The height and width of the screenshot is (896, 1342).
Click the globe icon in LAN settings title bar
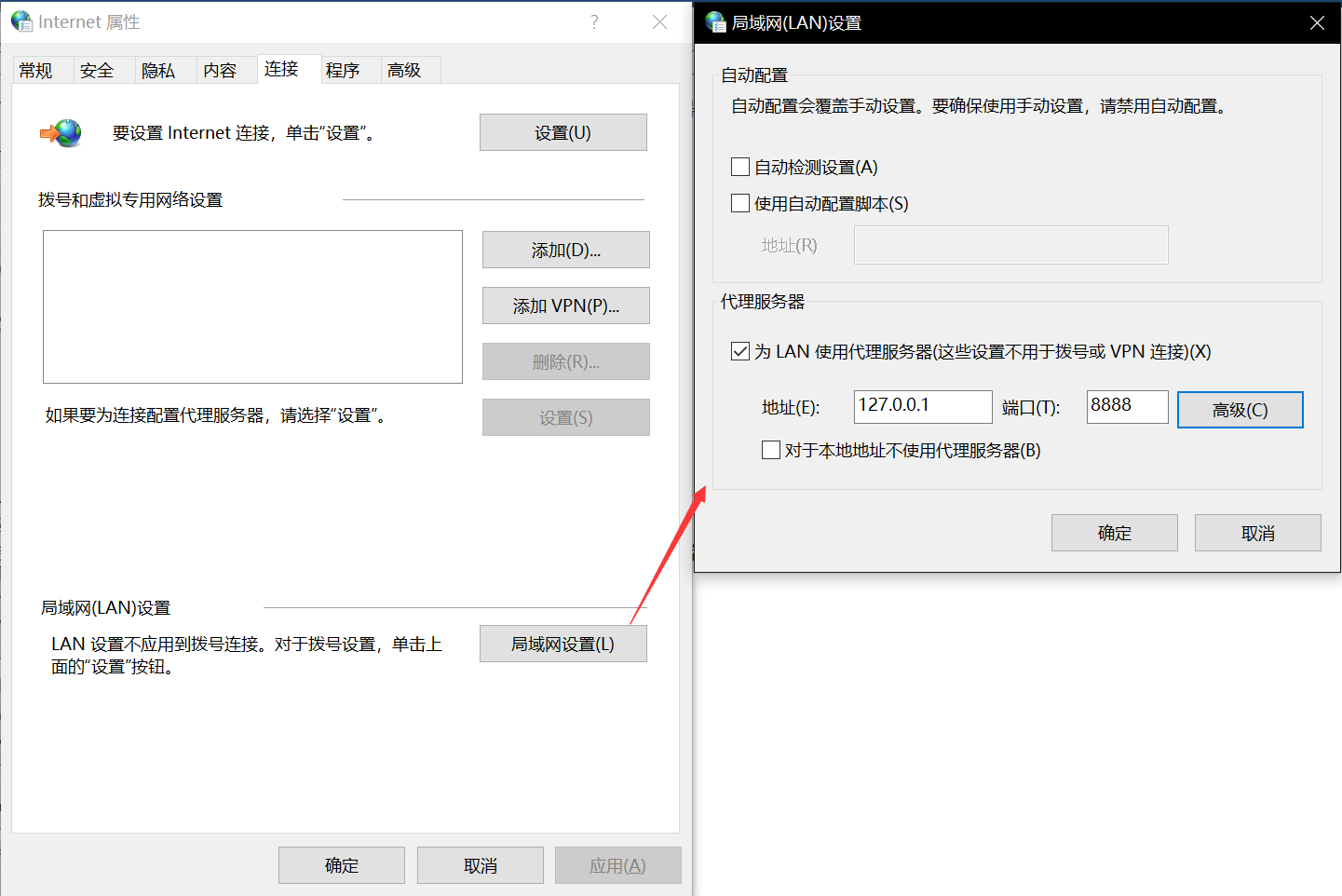coord(715,22)
